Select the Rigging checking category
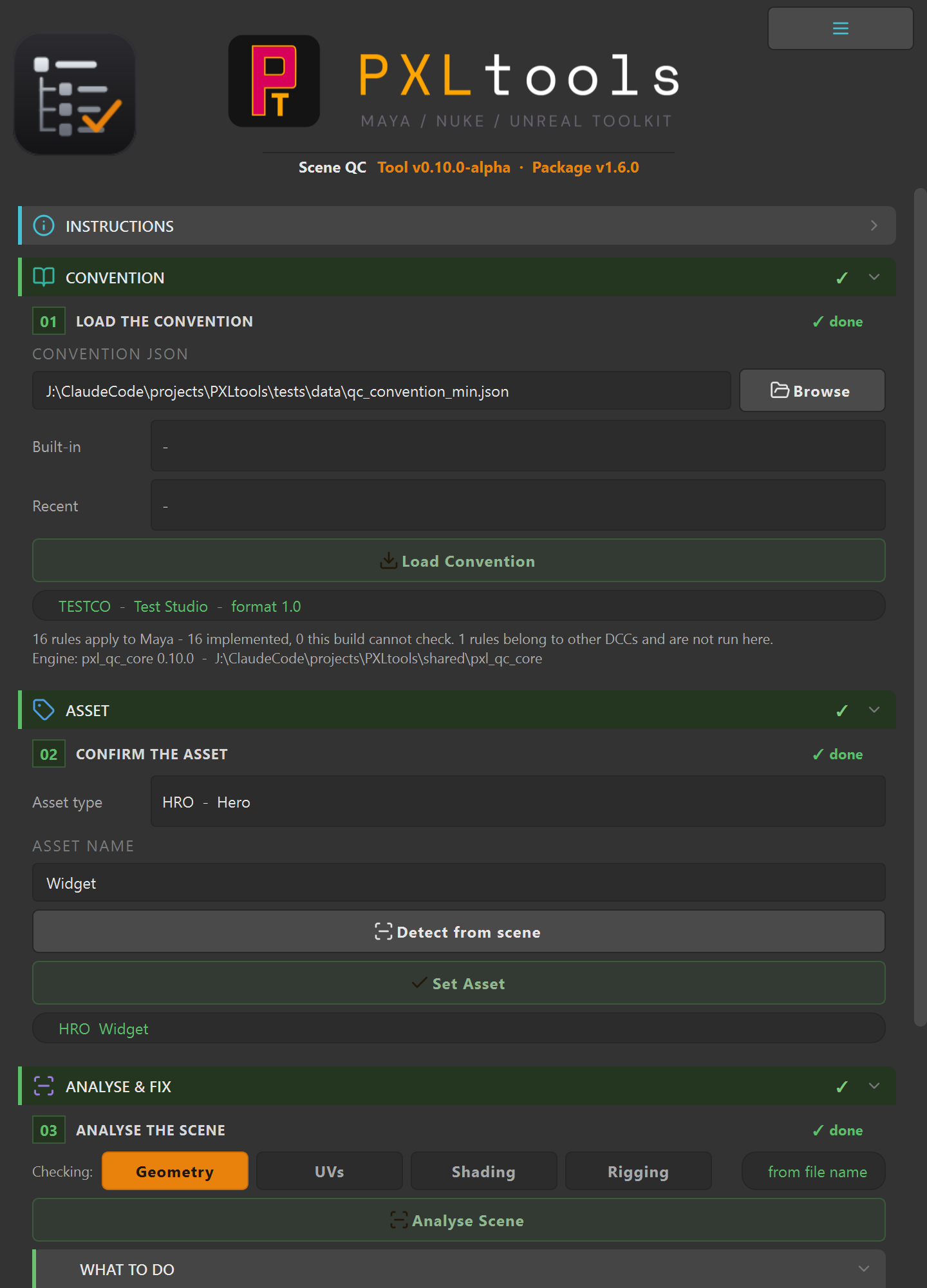This screenshot has height=1288, width=927. pyautogui.click(x=639, y=1171)
